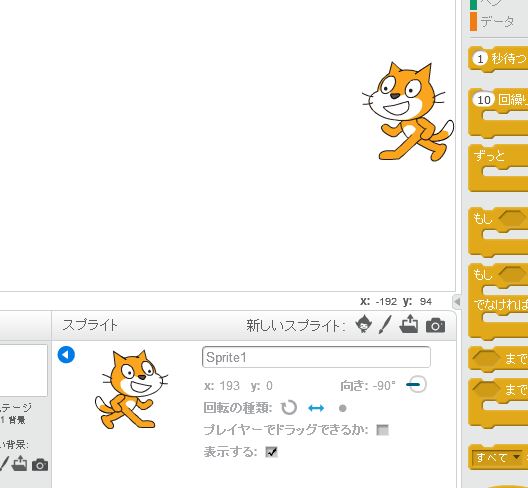Click the number 10 field in repeat block

(x=484, y=100)
